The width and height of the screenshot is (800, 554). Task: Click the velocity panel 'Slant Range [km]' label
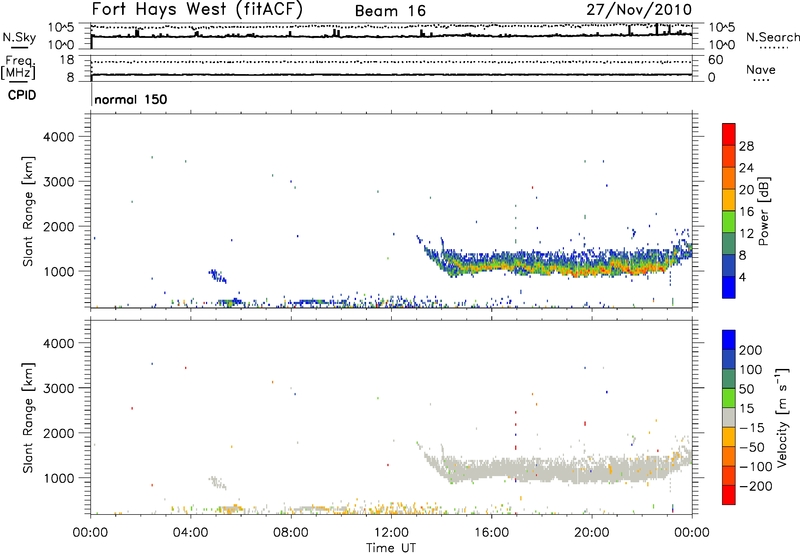(28, 418)
